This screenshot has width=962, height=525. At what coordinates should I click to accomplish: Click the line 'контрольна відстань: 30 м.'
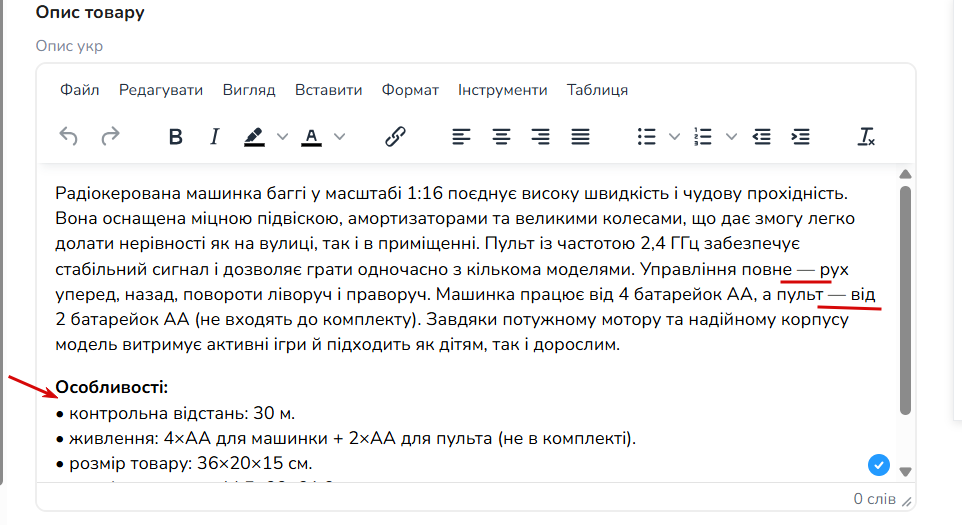click(x=182, y=413)
